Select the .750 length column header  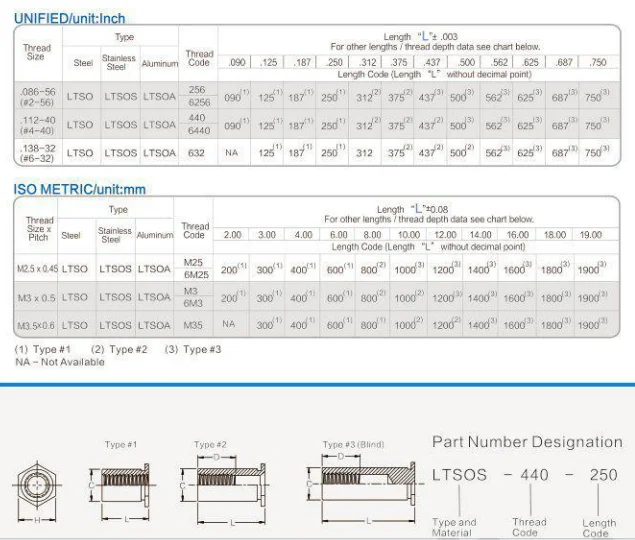point(597,62)
